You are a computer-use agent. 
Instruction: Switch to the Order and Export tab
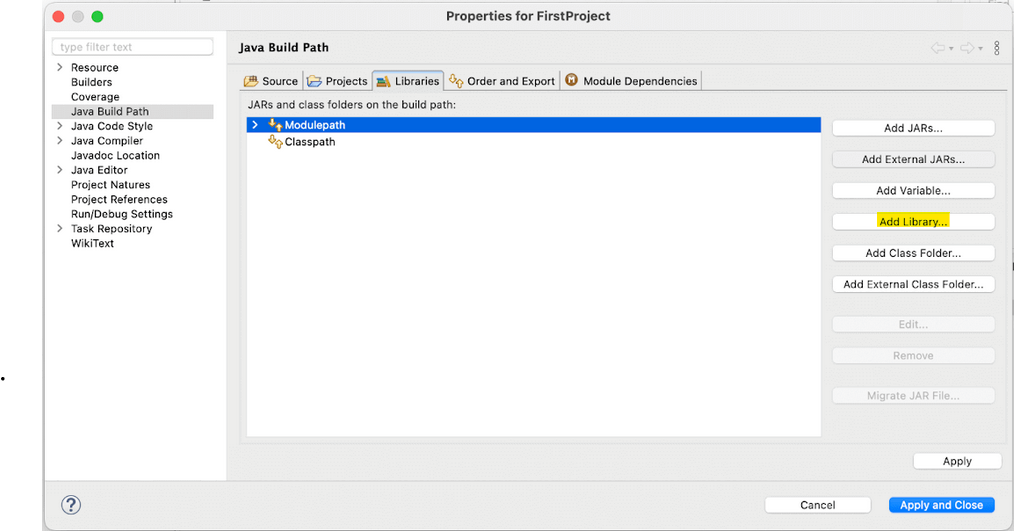[x=502, y=81]
